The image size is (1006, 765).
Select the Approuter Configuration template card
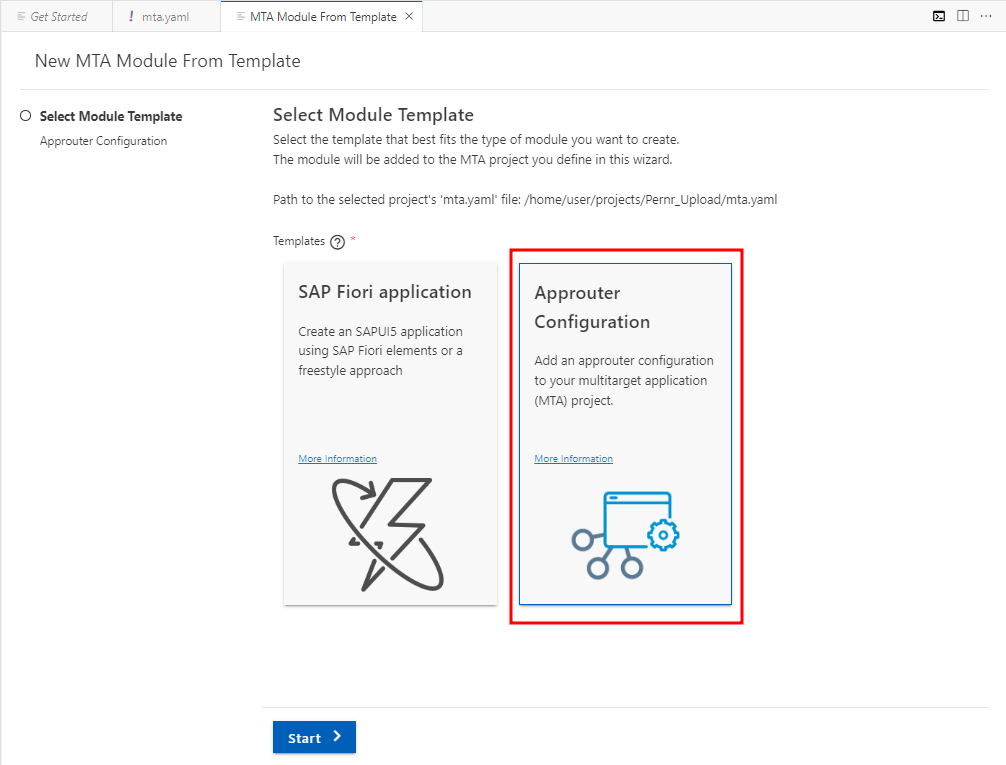626,434
